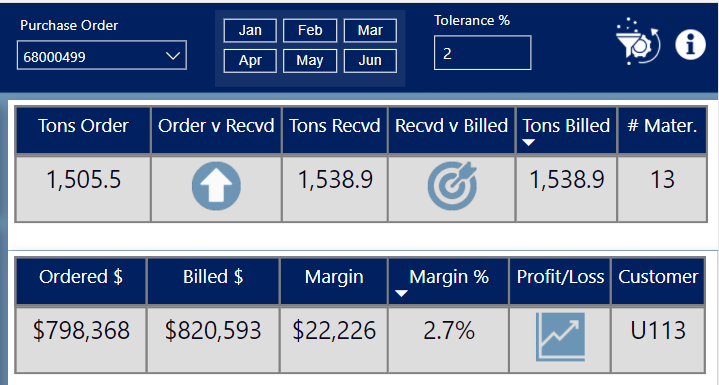Select the May month button
Image resolution: width=719 pixels, height=385 pixels.
click(310, 60)
